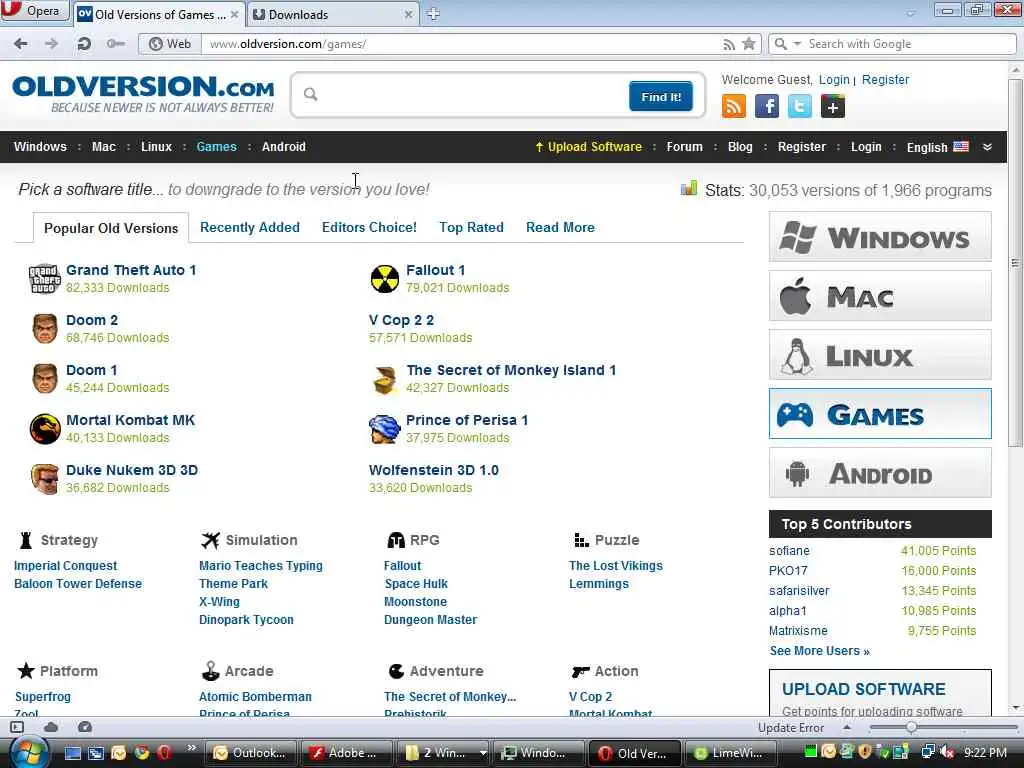Viewport: 1024px width, 768px height.
Task: Click the Monkey Island treasure chest icon
Action: pos(385,380)
